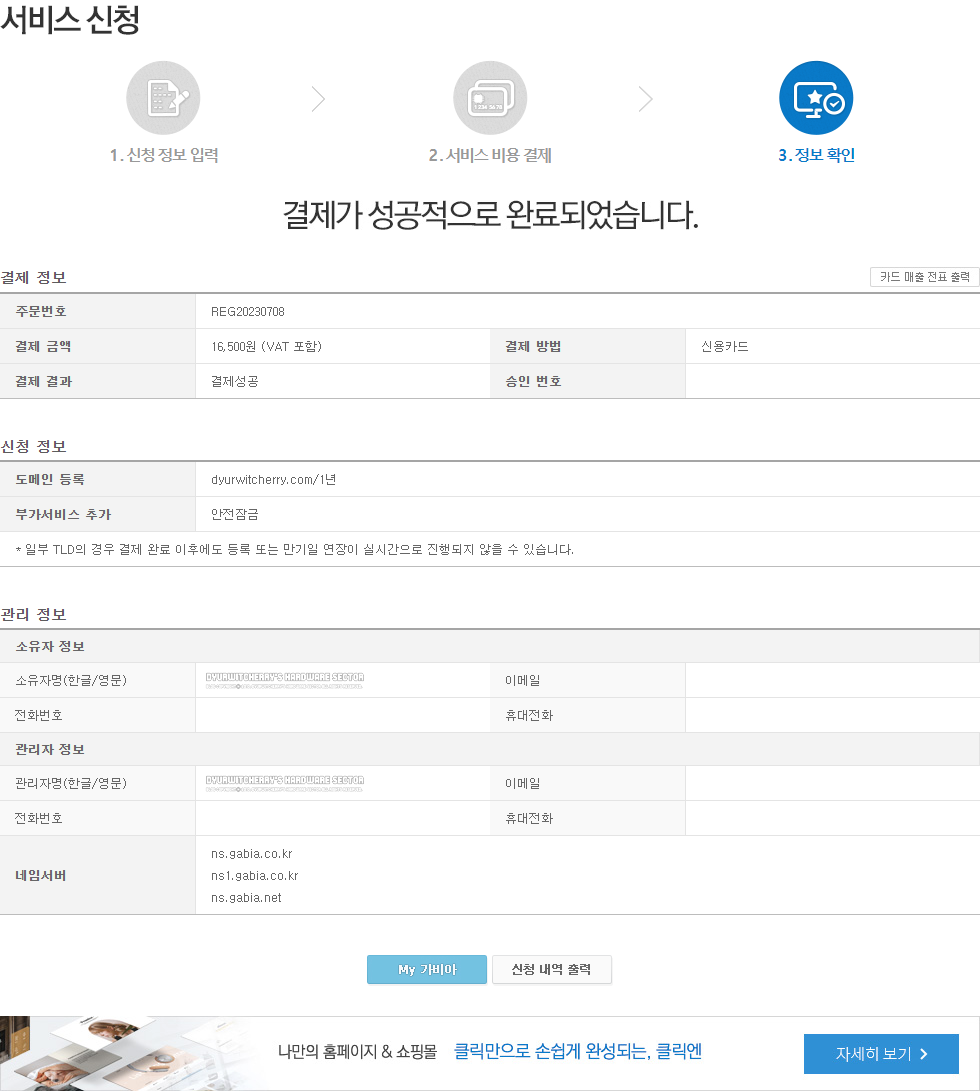This screenshot has height=1091, width=980.
Task: Click the step 1 application form icon
Action: [x=163, y=97]
